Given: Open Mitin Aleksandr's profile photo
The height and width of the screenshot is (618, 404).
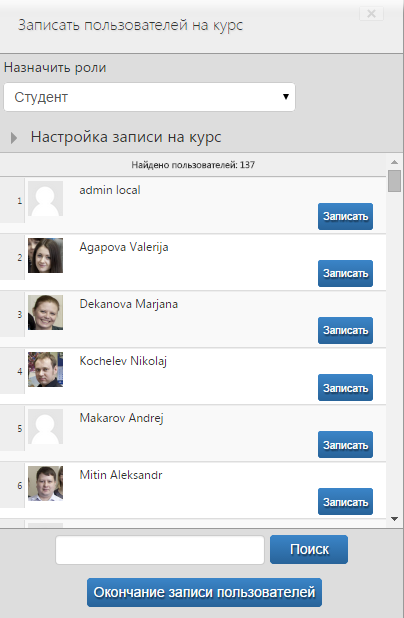Looking at the screenshot, I should point(45,484).
